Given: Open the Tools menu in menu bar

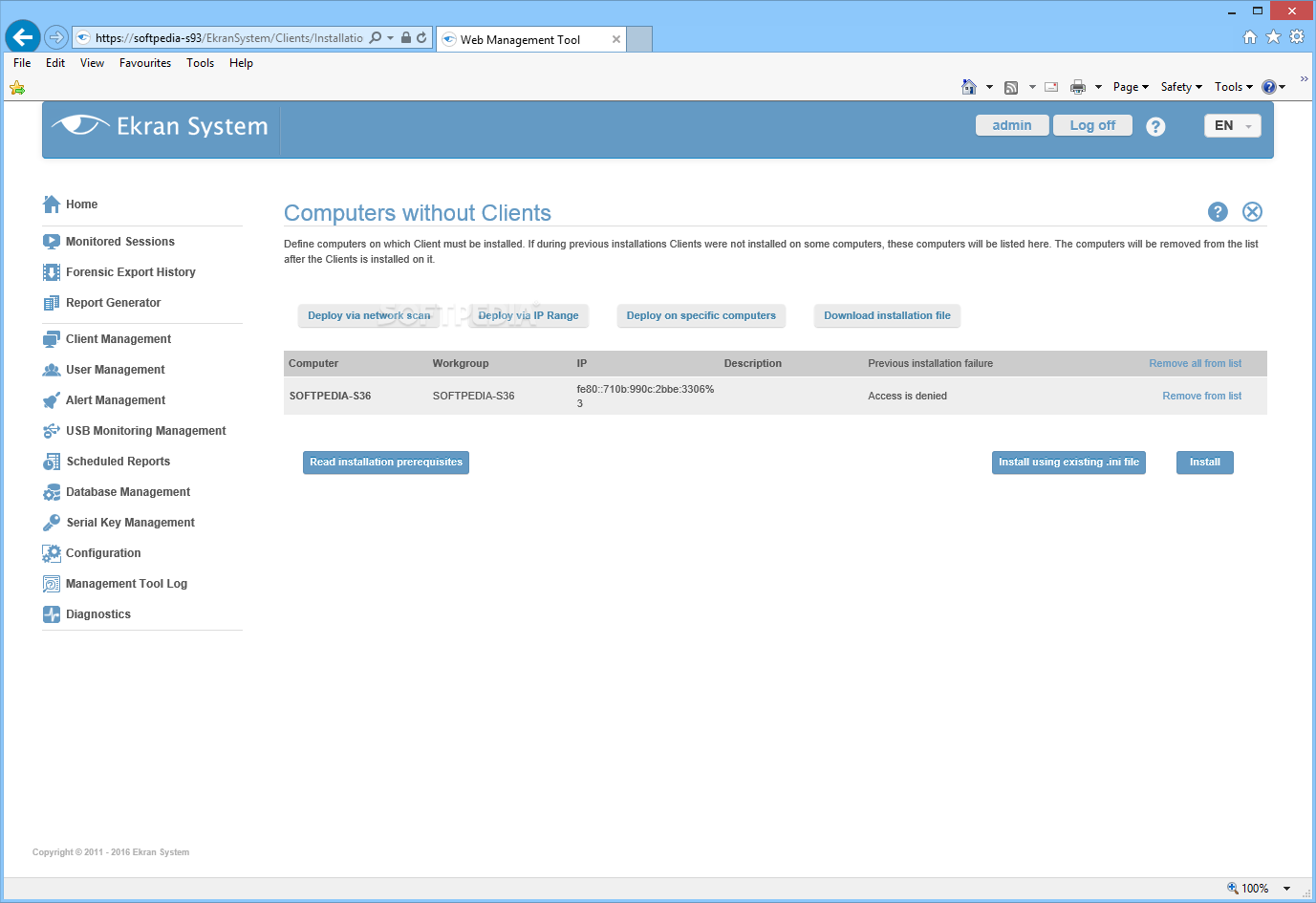Looking at the screenshot, I should [x=200, y=63].
